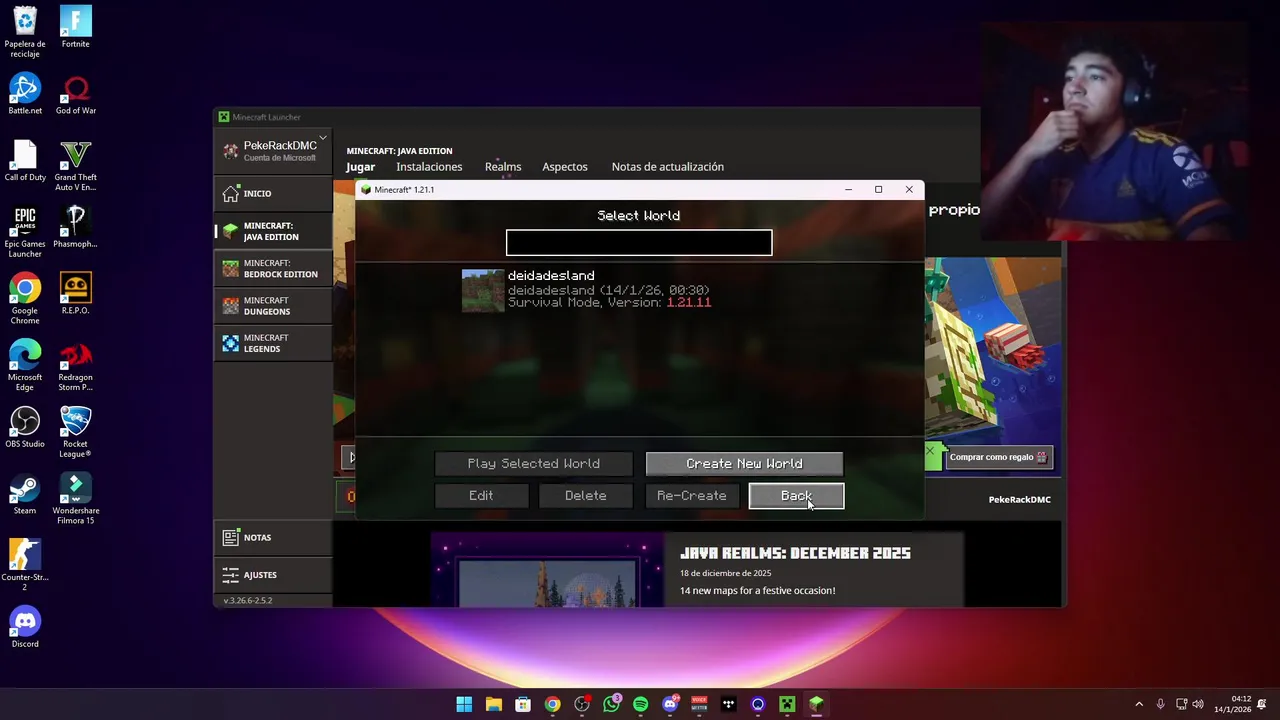Select the Phasmophobia desktop icon
Viewport: 1280px width, 720px height.
[76, 227]
